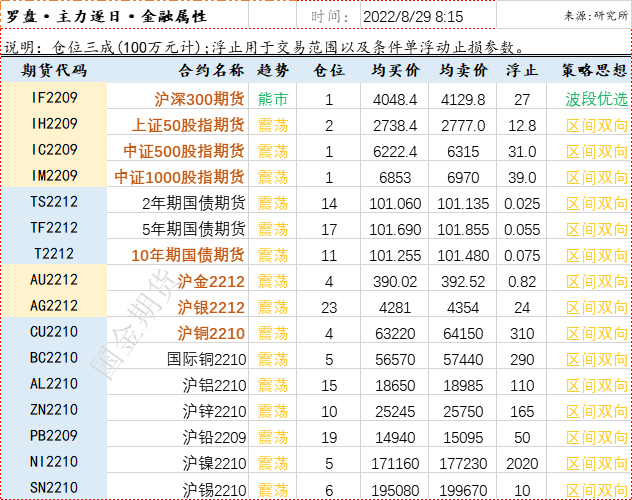Click position value 23 for AG2212
The width and height of the screenshot is (632, 500).
329,308
